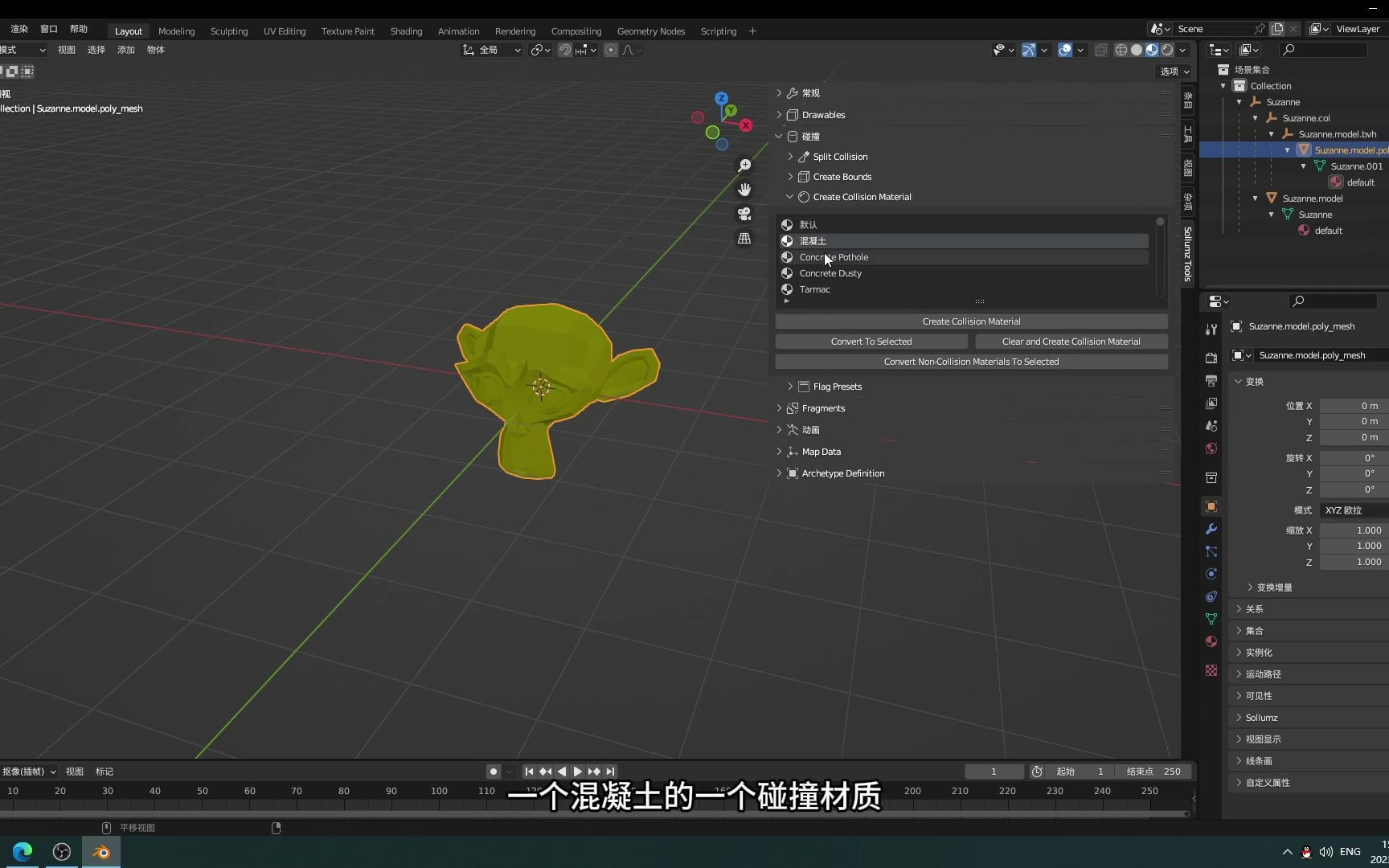Toggle X-ray mode button
The width and height of the screenshot is (1389, 868).
[x=1100, y=50]
